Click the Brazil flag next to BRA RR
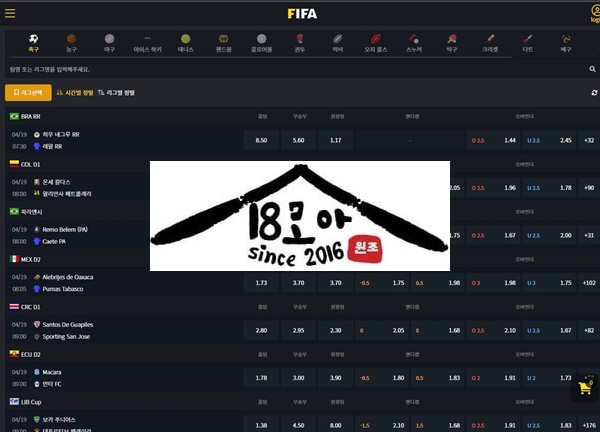The image size is (600, 432). 14,116
